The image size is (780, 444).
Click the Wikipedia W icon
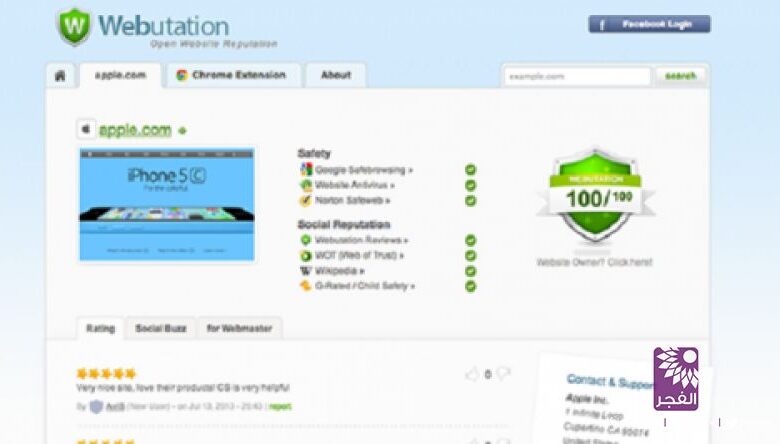(x=306, y=271)
